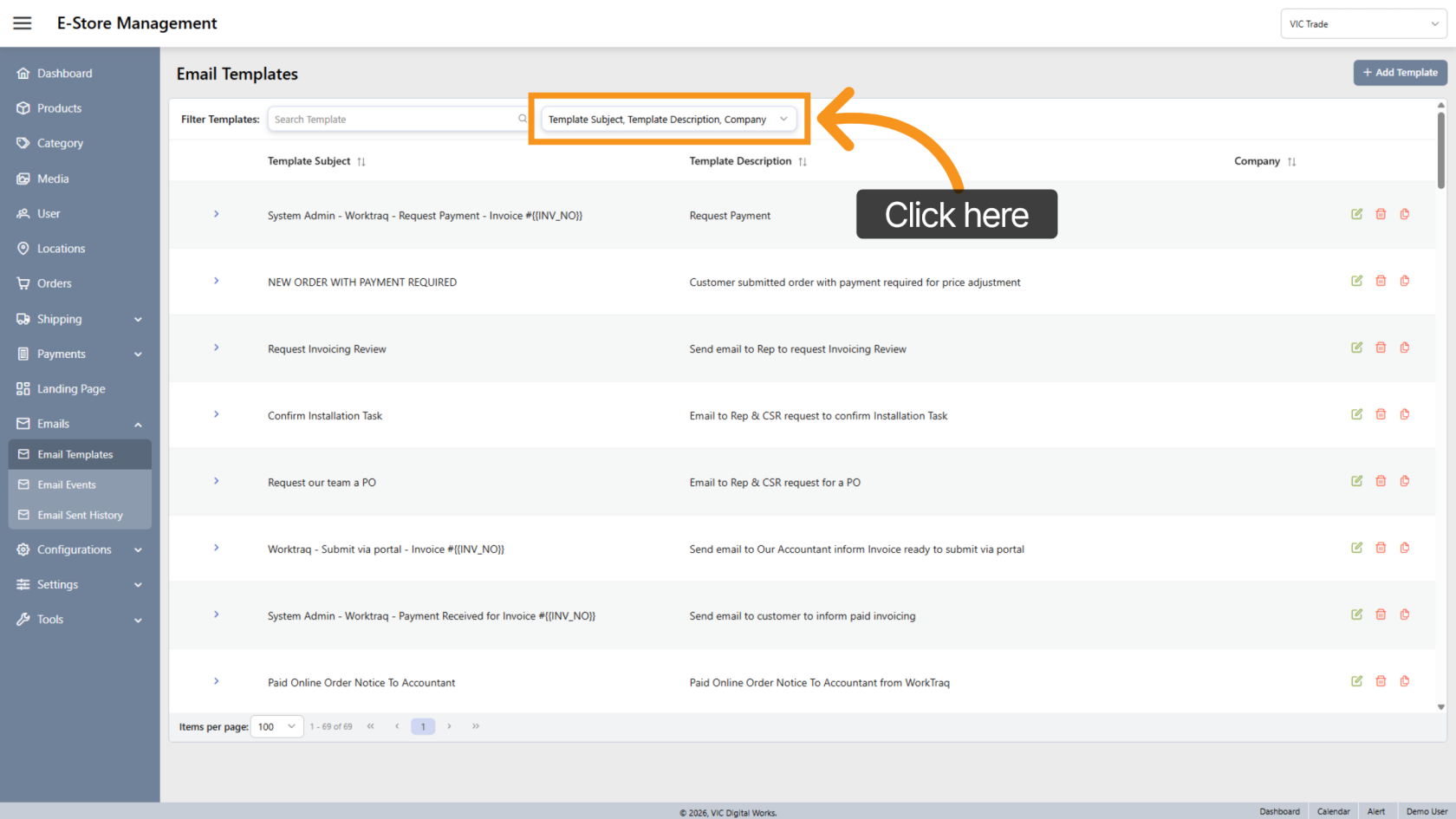Go to Orders in sidebar
The image size is (1456, 819).
click(x=54, y=283)
